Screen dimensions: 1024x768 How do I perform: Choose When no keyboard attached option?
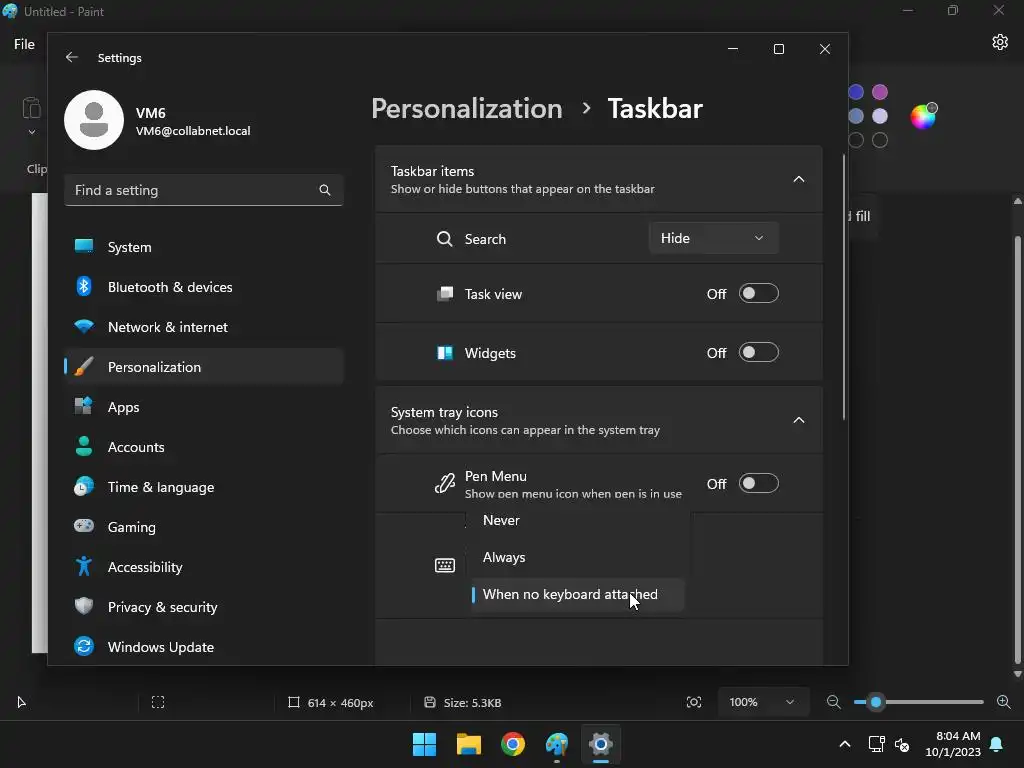(578, 594)
